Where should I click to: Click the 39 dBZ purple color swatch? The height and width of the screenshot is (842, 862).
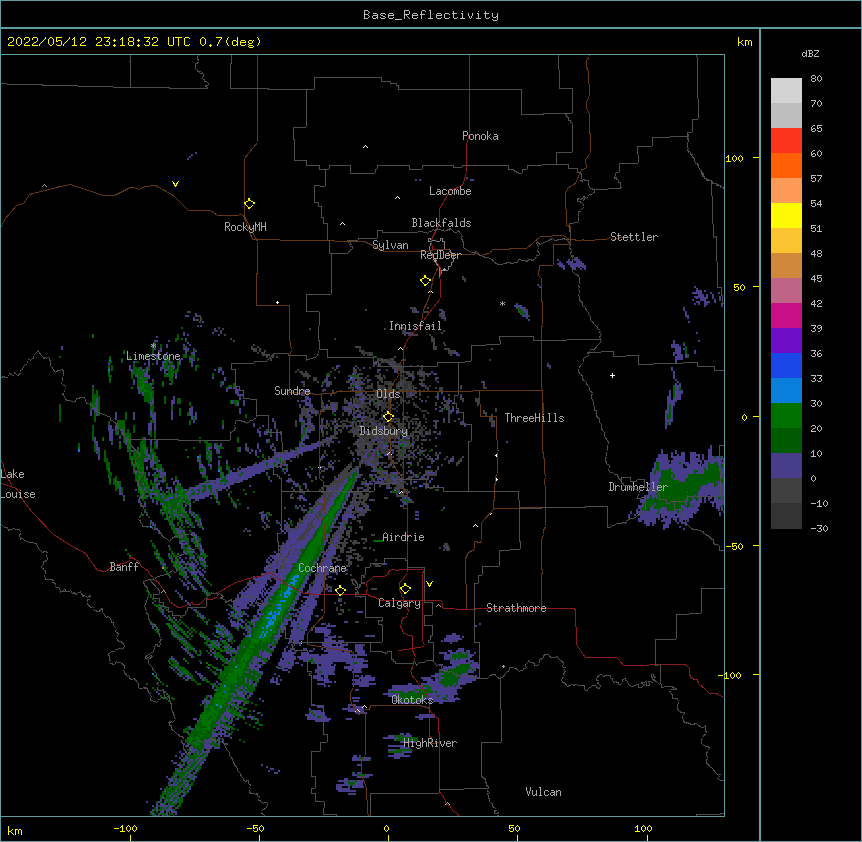[x=786, y=340]
